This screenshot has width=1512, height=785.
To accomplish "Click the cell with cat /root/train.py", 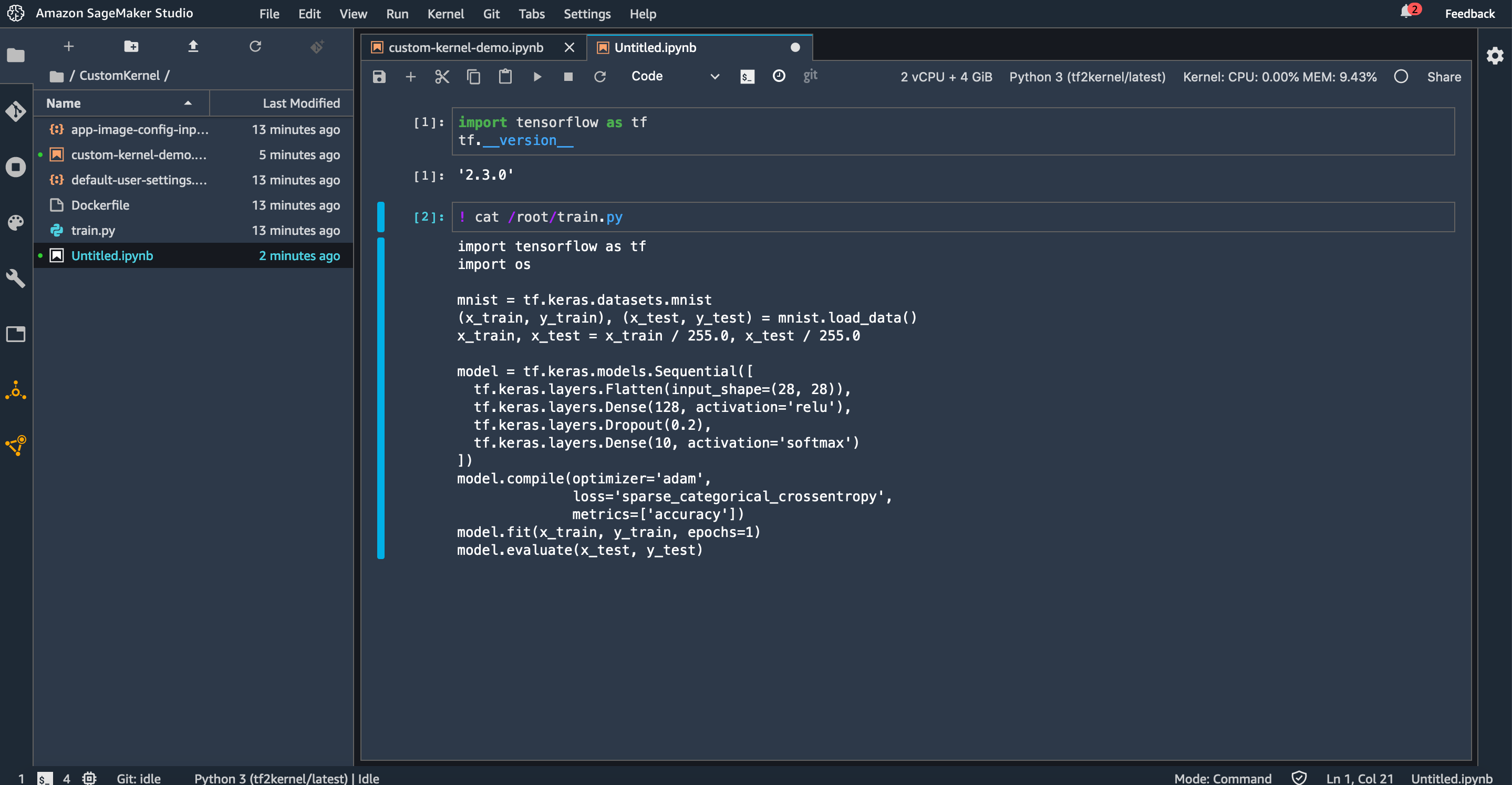I will [953, 217].
